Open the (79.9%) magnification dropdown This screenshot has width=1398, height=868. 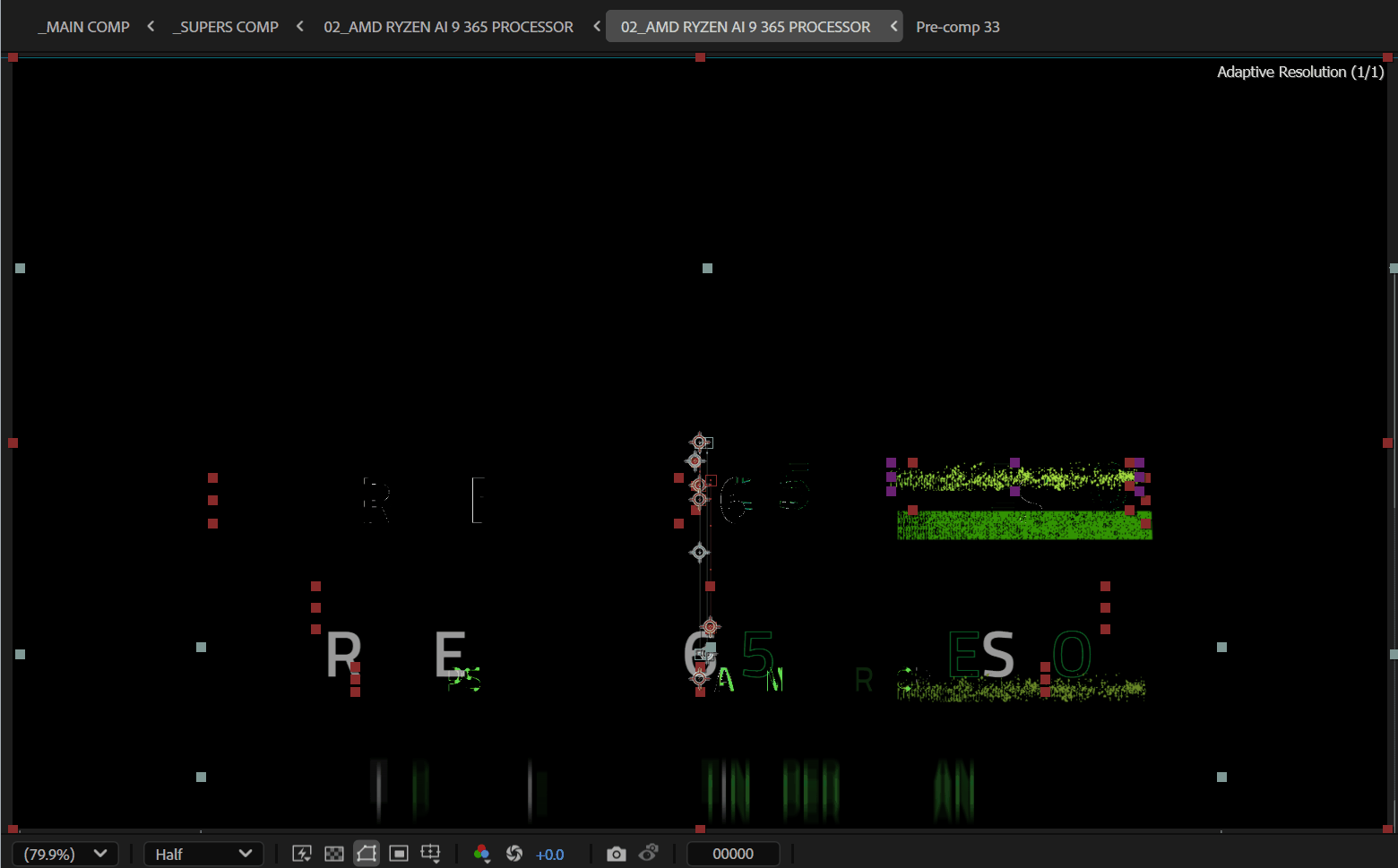pos(65,854)
